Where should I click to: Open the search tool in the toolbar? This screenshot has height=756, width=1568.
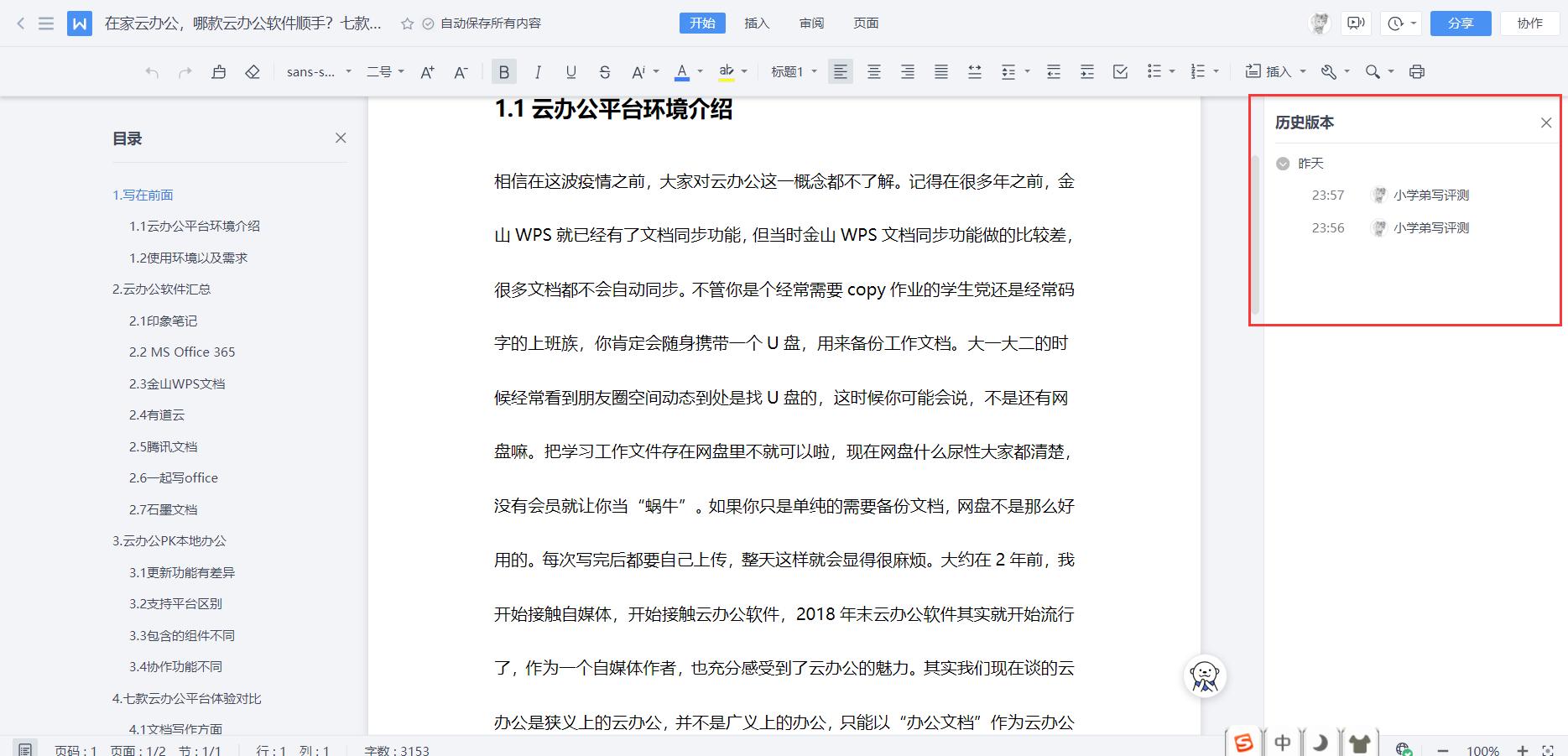click(1373, 71)
